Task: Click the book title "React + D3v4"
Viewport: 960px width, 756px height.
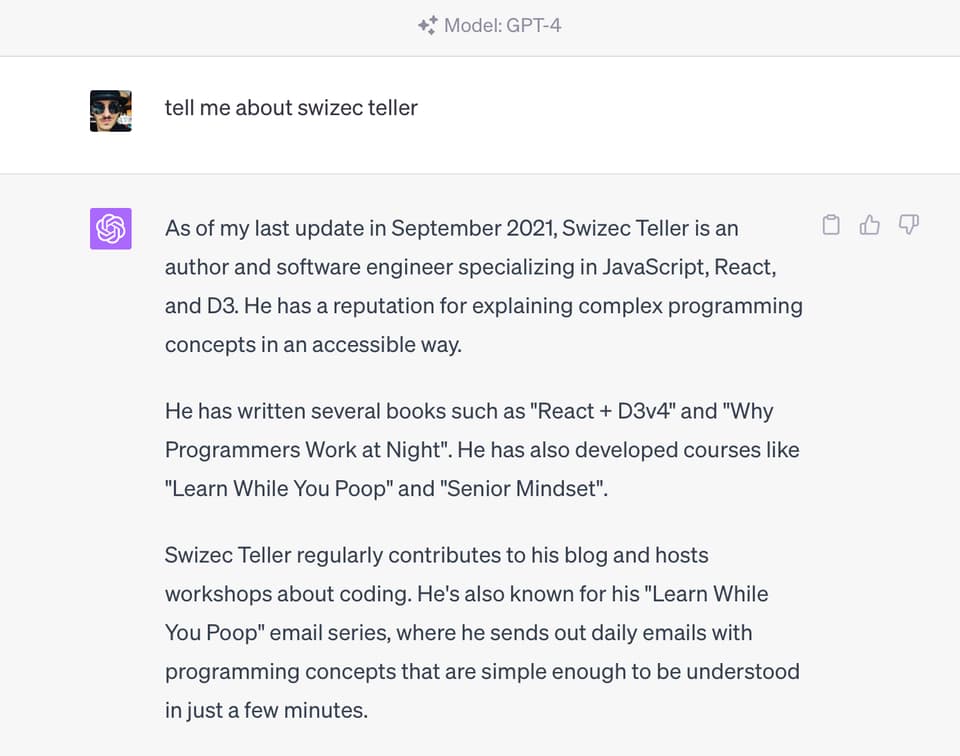Action: click(603, 411)
